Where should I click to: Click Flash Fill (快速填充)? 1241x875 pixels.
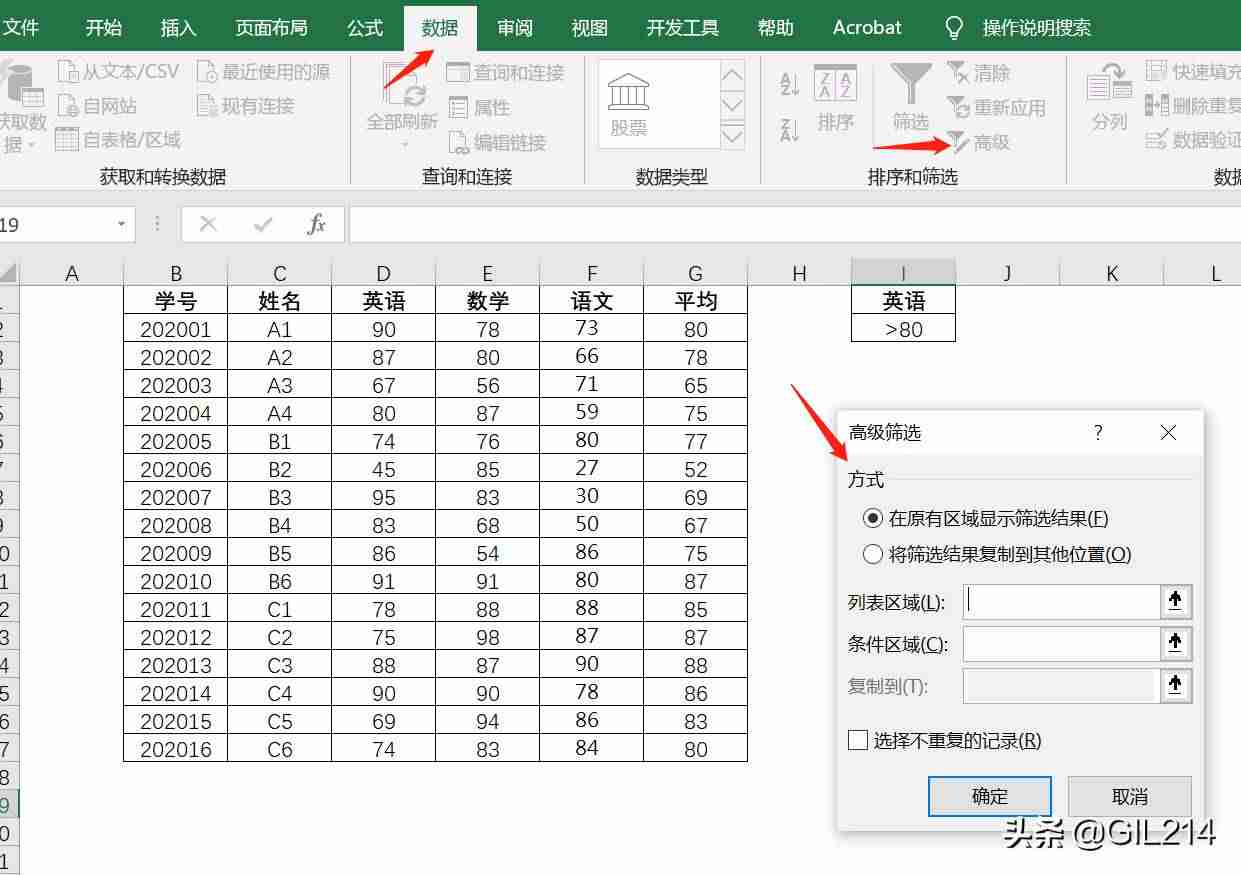[x=1193, y=71]
